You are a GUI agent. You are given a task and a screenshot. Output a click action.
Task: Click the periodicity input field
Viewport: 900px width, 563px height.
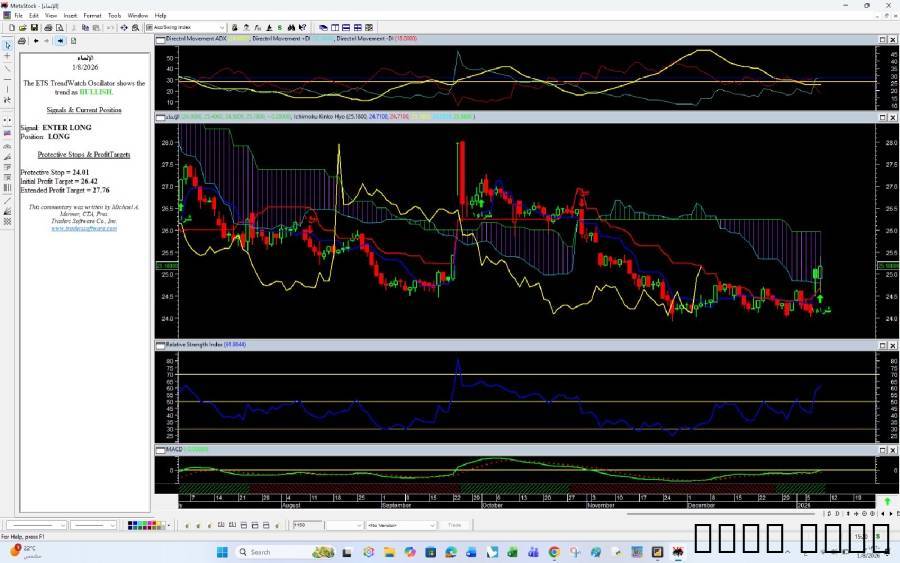pyautogui.click(x=307, y=525)
